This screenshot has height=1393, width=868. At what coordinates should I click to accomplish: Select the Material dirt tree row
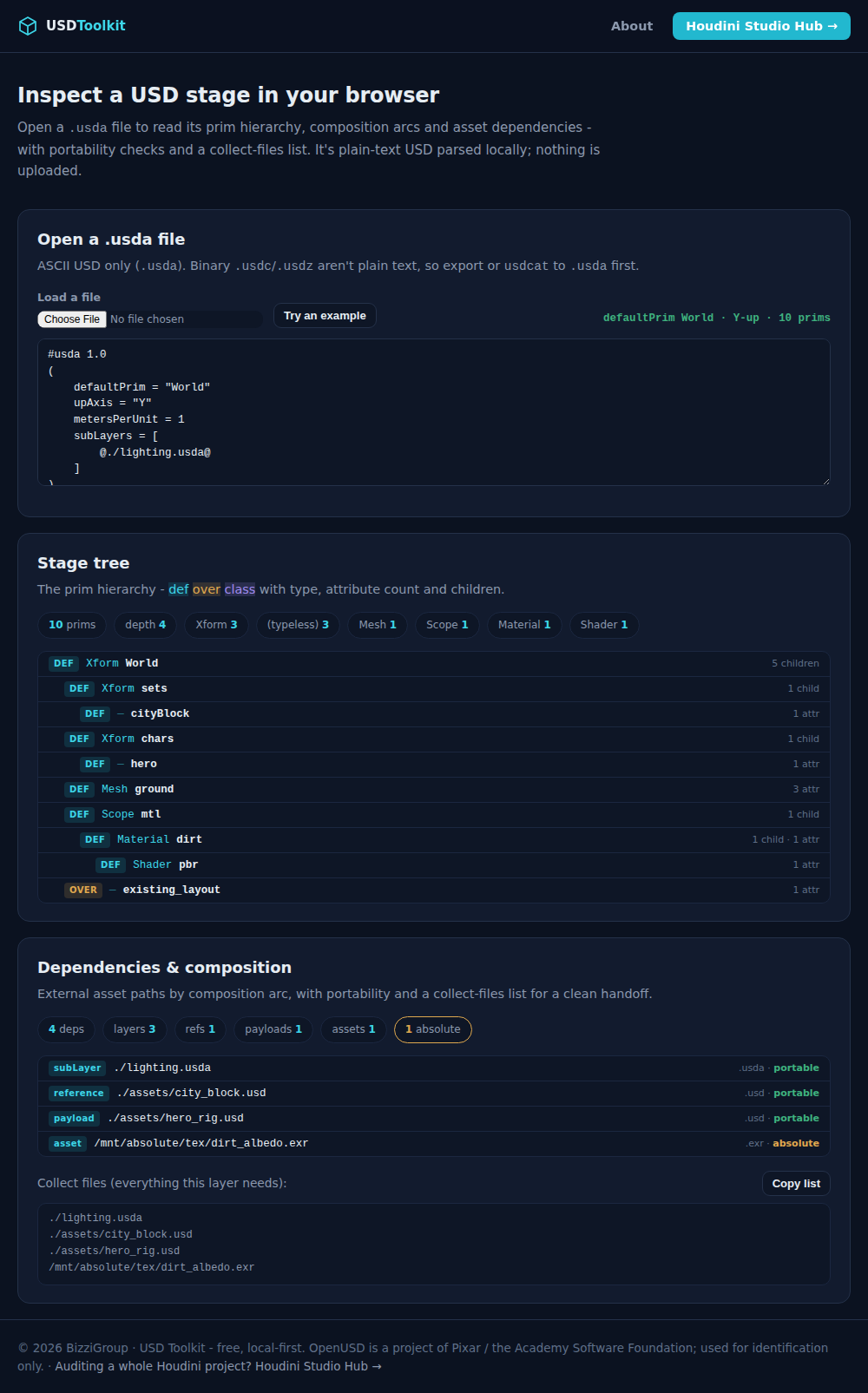pos(434,840)
